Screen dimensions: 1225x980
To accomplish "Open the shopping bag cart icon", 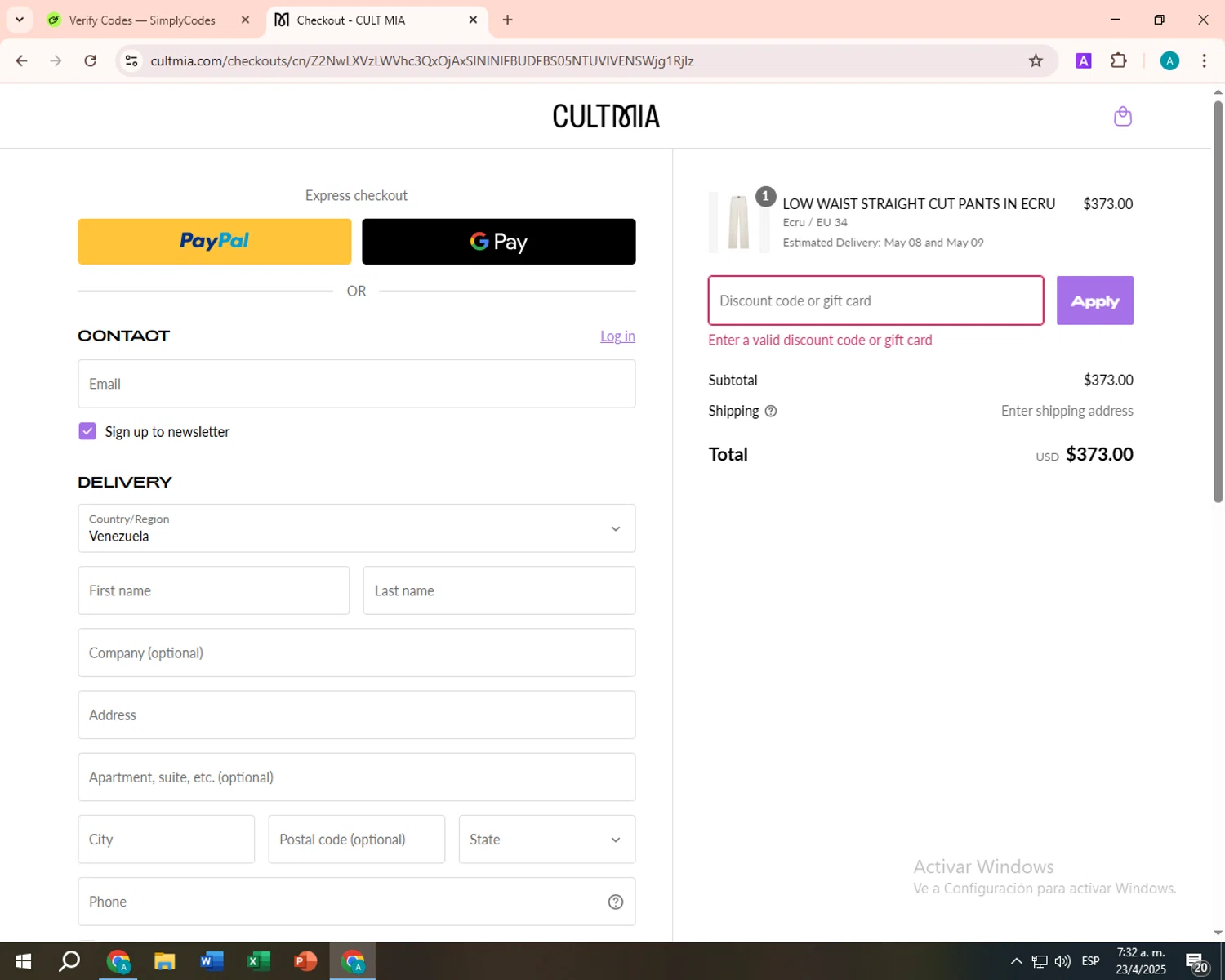I will click(x=1123, y=116).
